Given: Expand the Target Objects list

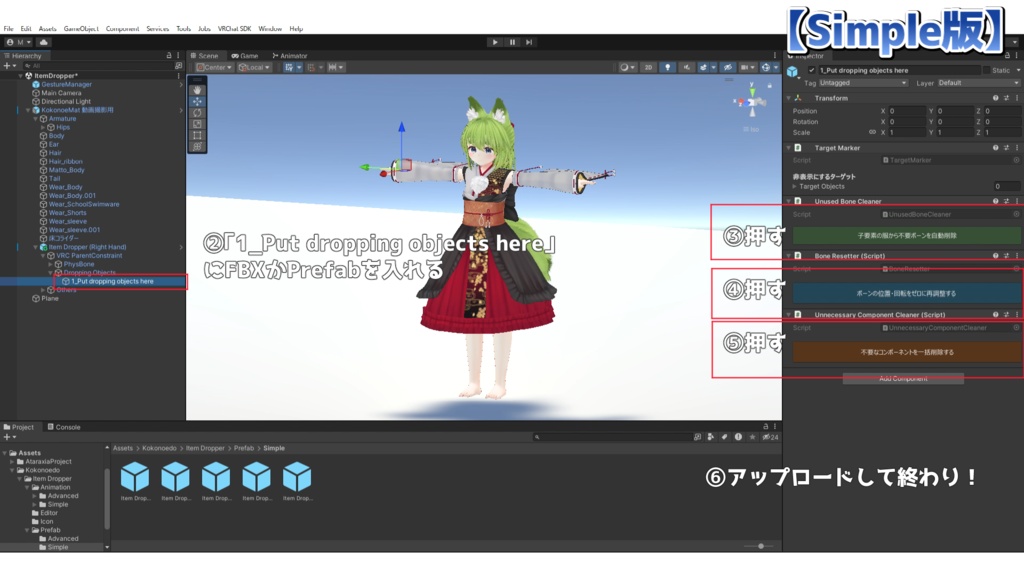Looking at the screenshot, I should pos(795,187).
